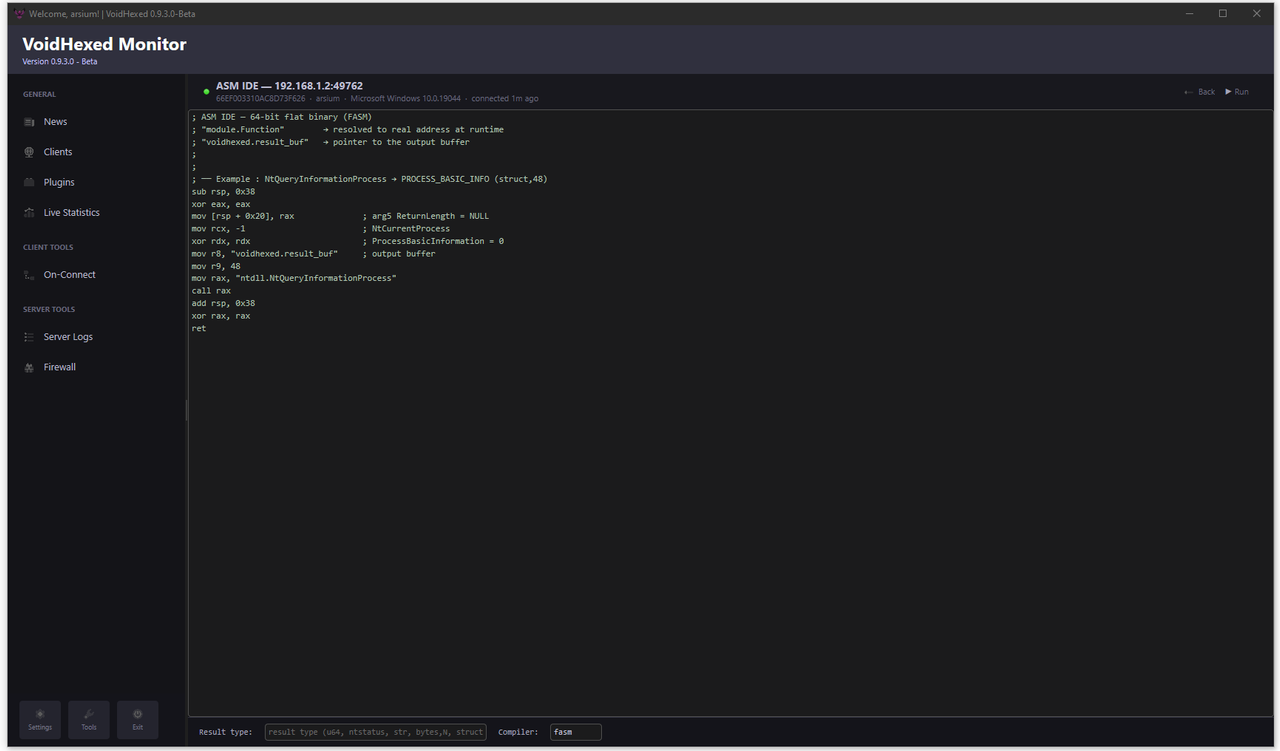Click the Server Logs list icon
Viewport: 1280px width, 751px height.
[x=29, y=337]
